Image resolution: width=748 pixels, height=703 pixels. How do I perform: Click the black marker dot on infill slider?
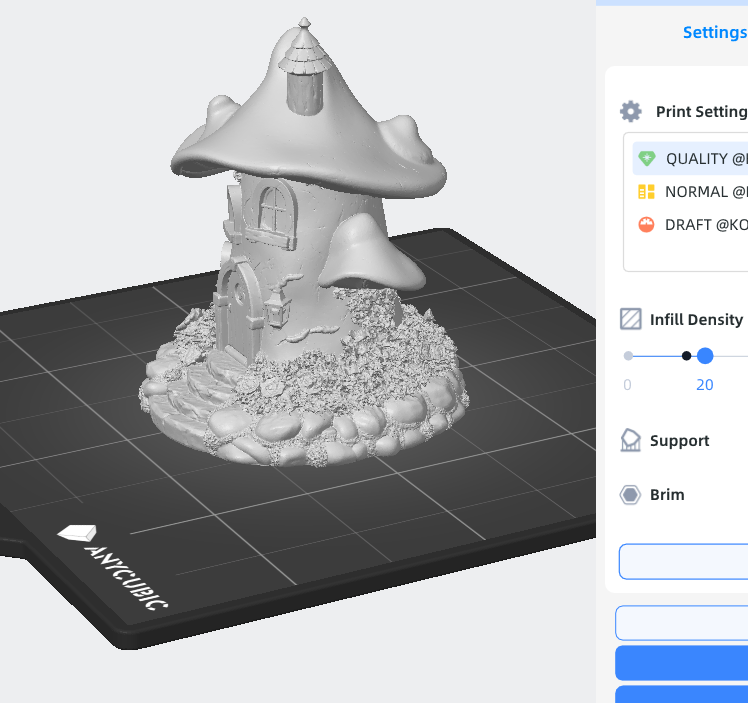click(686, 356)
